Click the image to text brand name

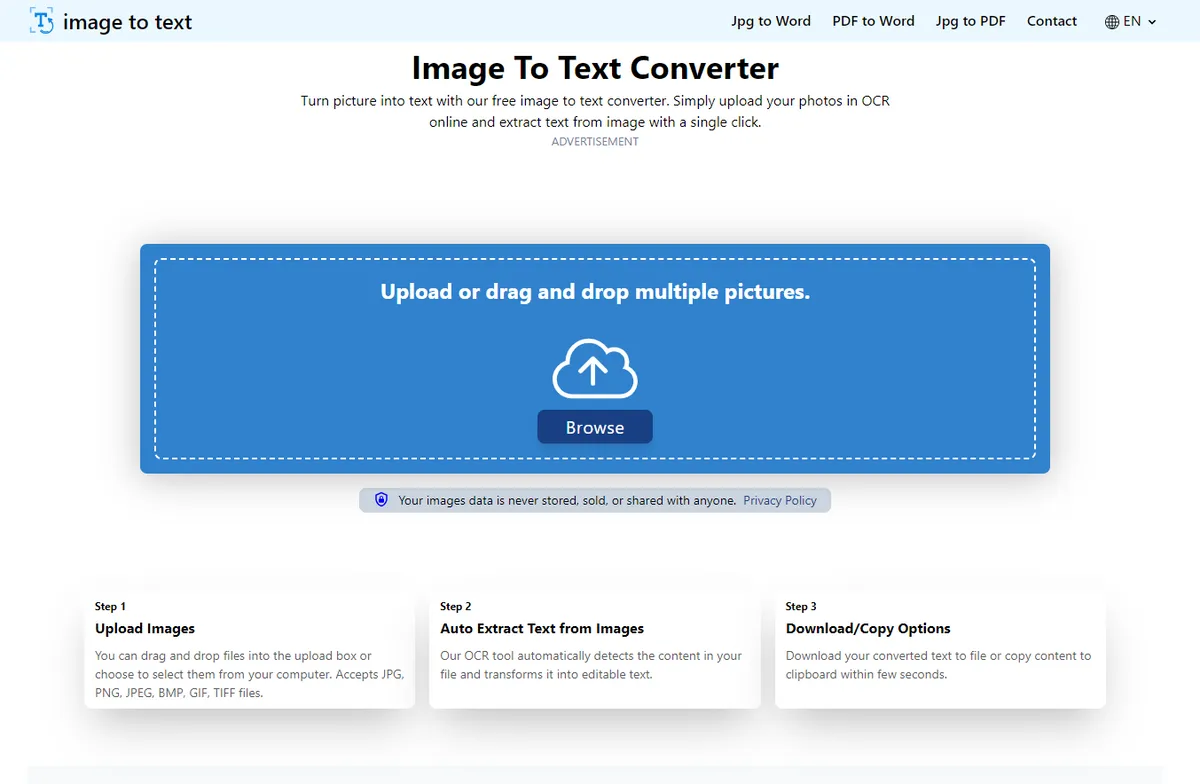click(x=127, y=21)
